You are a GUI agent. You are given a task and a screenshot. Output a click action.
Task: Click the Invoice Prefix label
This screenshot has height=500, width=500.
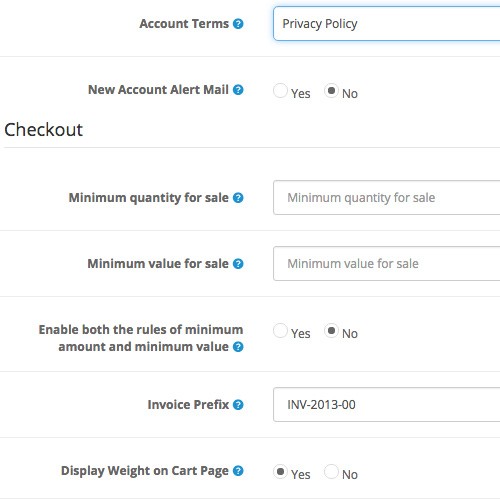pos(188,405)
